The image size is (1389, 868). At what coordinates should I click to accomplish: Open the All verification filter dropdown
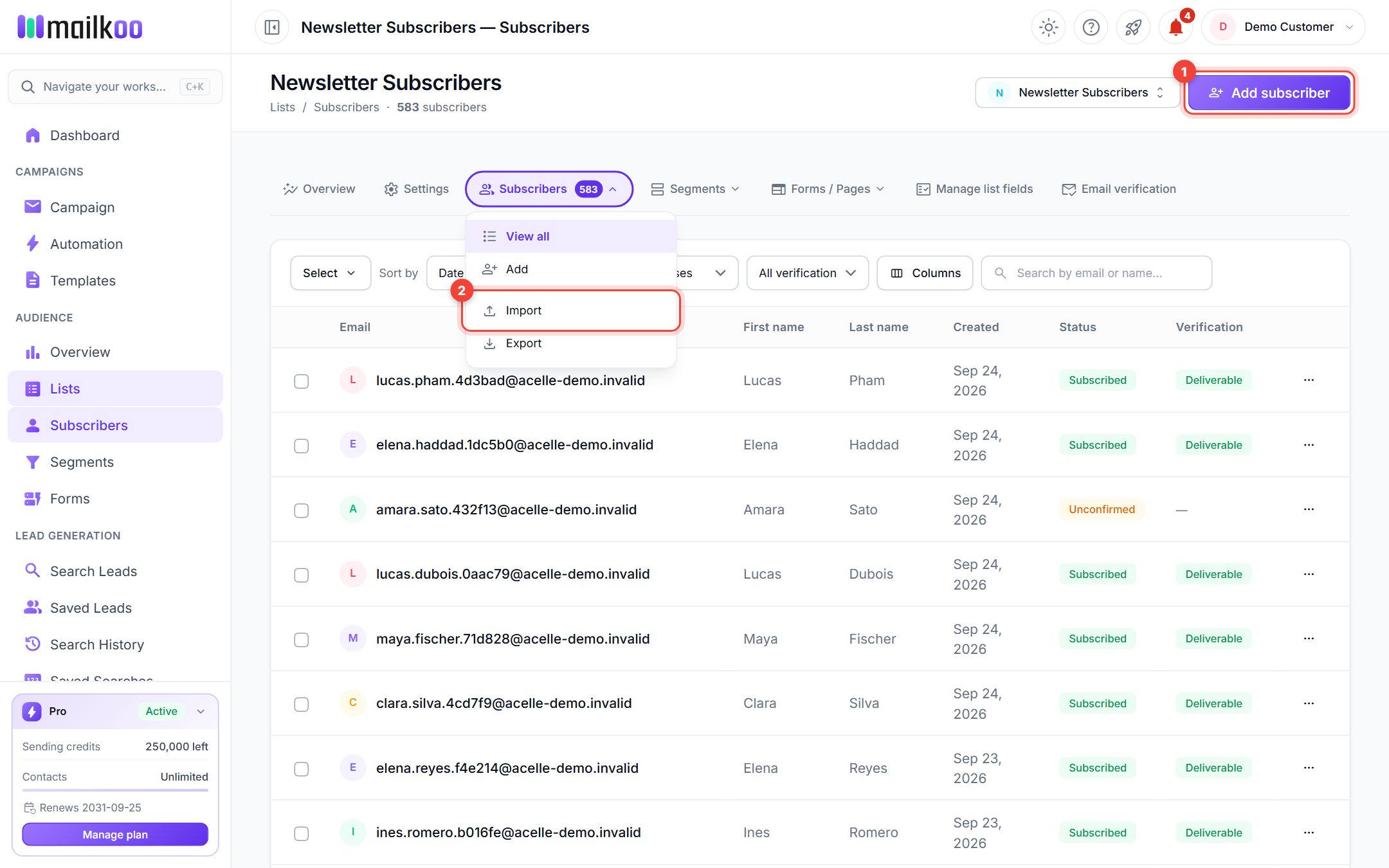(807, 273)
